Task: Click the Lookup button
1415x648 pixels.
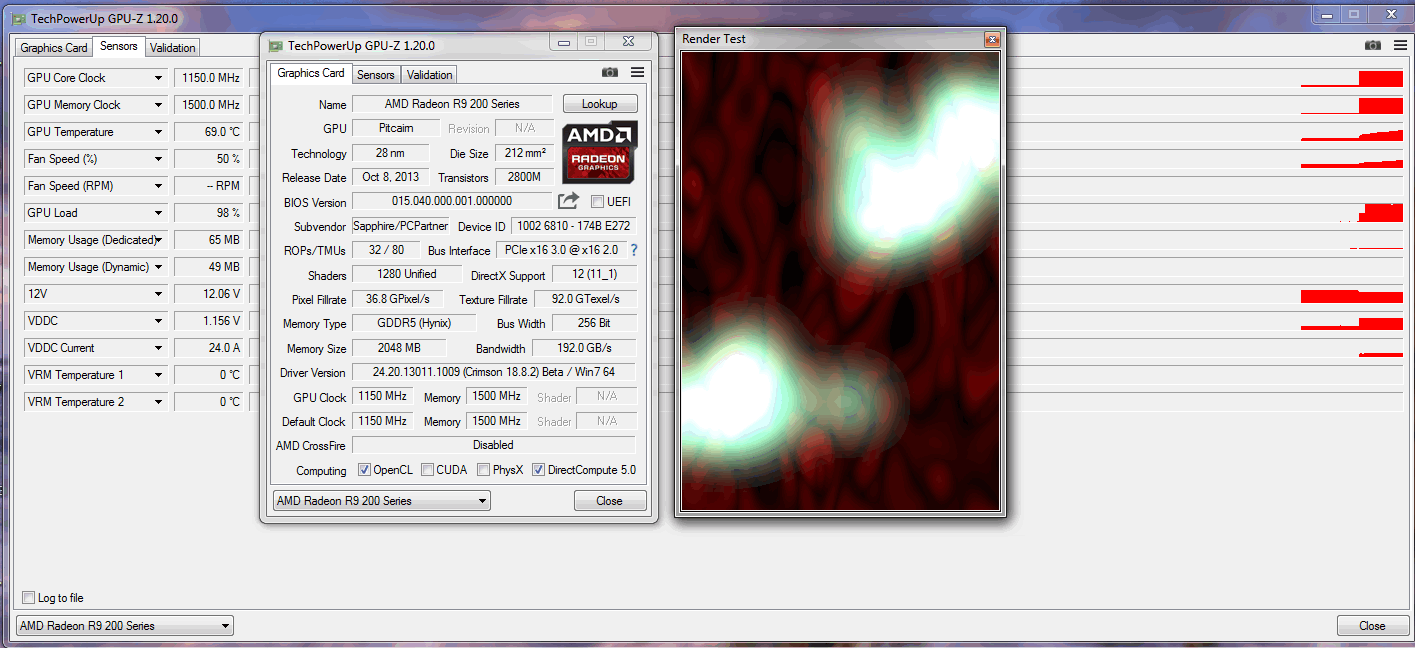Action: coord(600,104)
